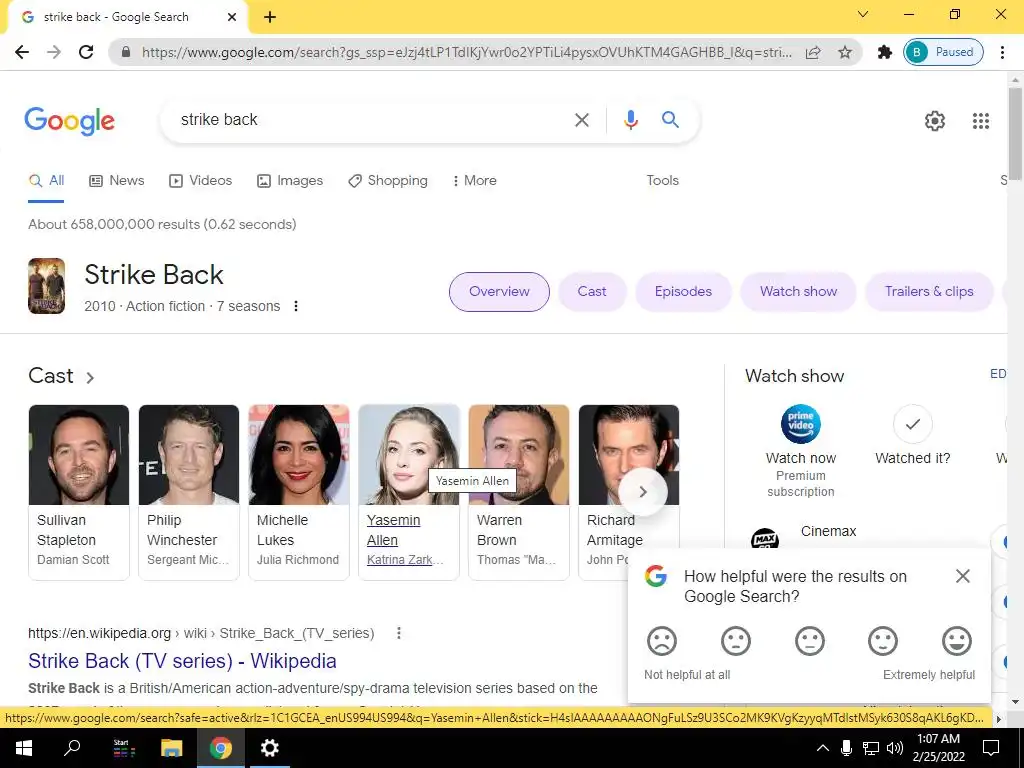Open more options beside Strike Back title
The image size is (1024, 768).
[296, 306]
